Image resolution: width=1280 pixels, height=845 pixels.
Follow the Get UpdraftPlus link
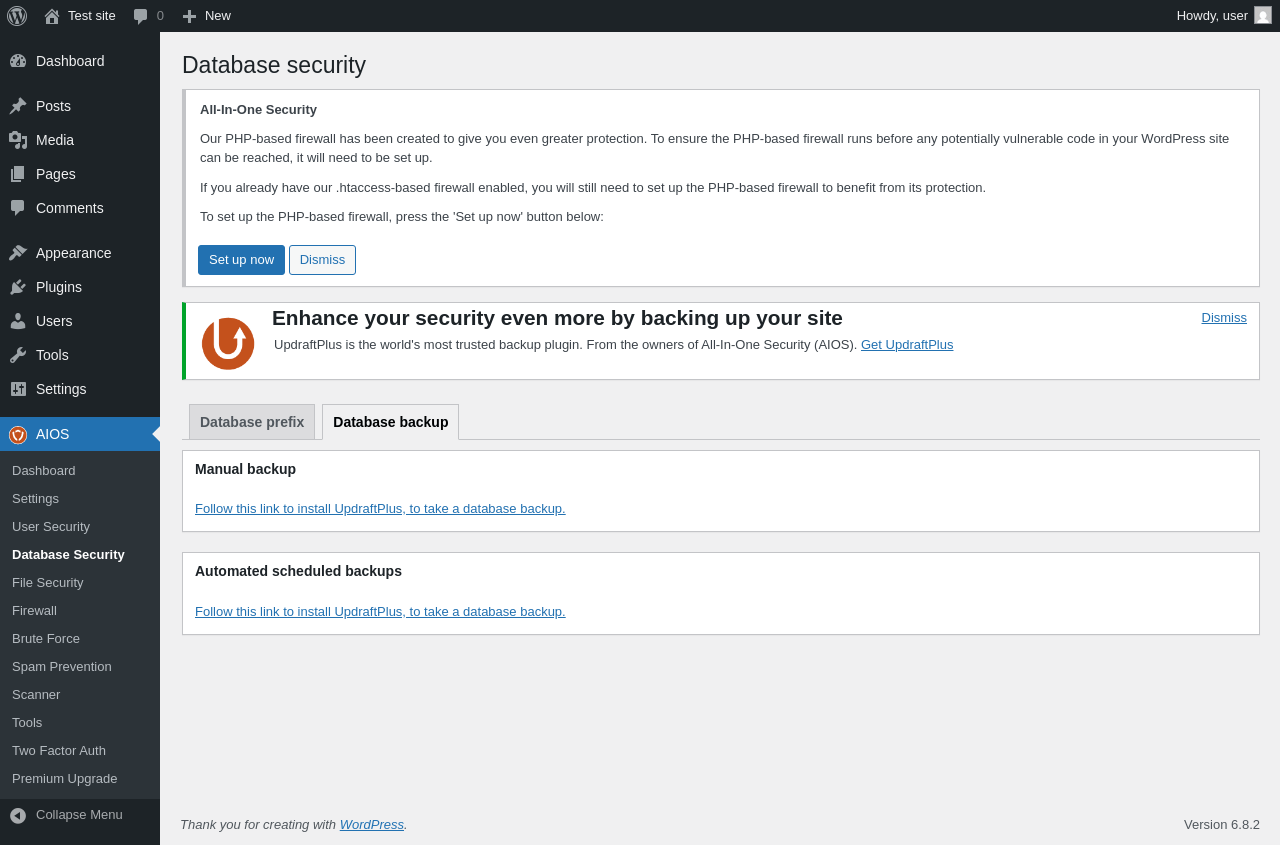pyautogui.click(x=907, y=344)
